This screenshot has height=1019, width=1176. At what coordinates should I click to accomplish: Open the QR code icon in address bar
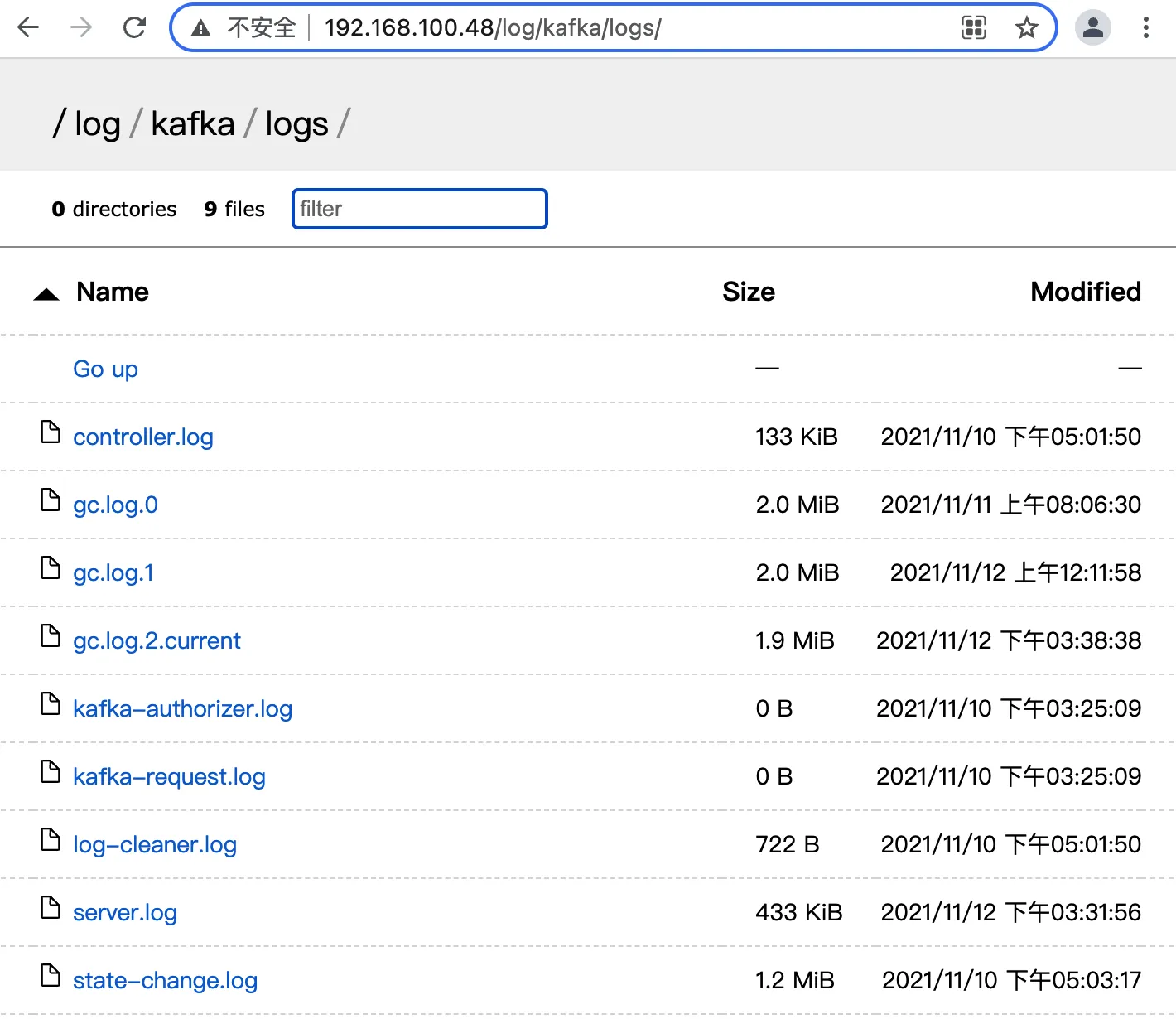click(x=974, y=28)
